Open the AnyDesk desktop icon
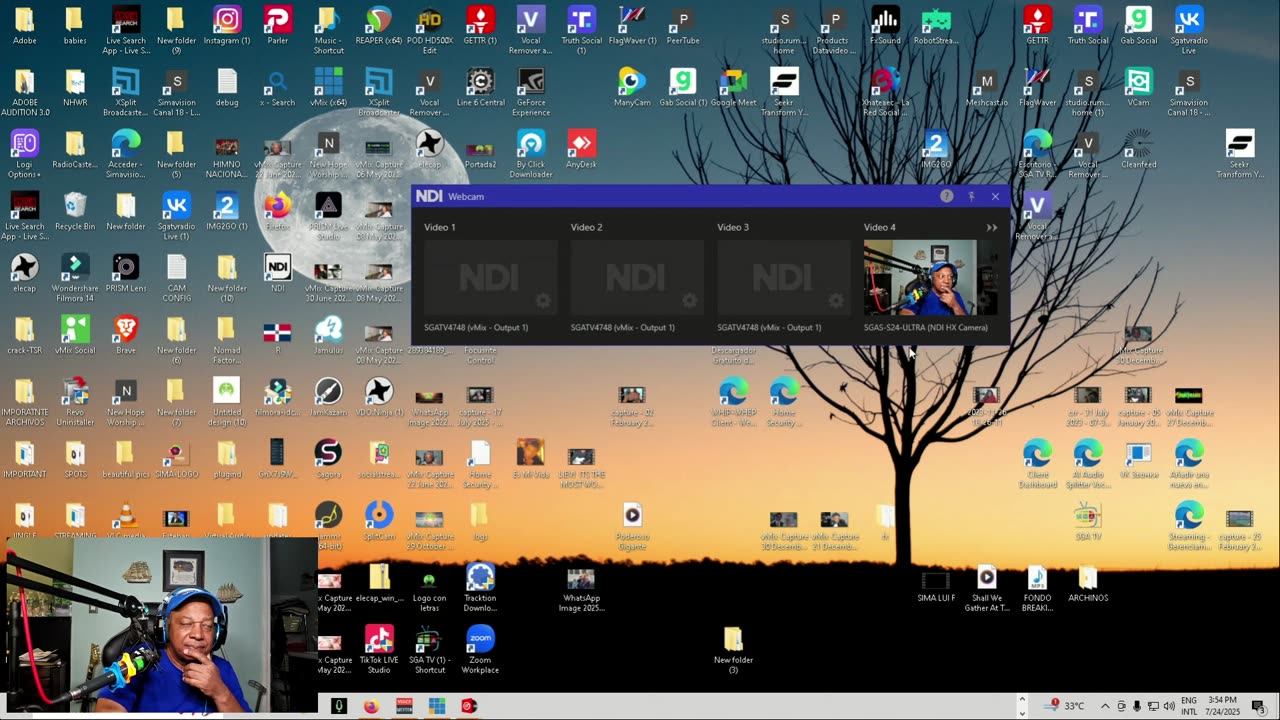The width and height of the screenshot is (1280, 720). (581, 150)
